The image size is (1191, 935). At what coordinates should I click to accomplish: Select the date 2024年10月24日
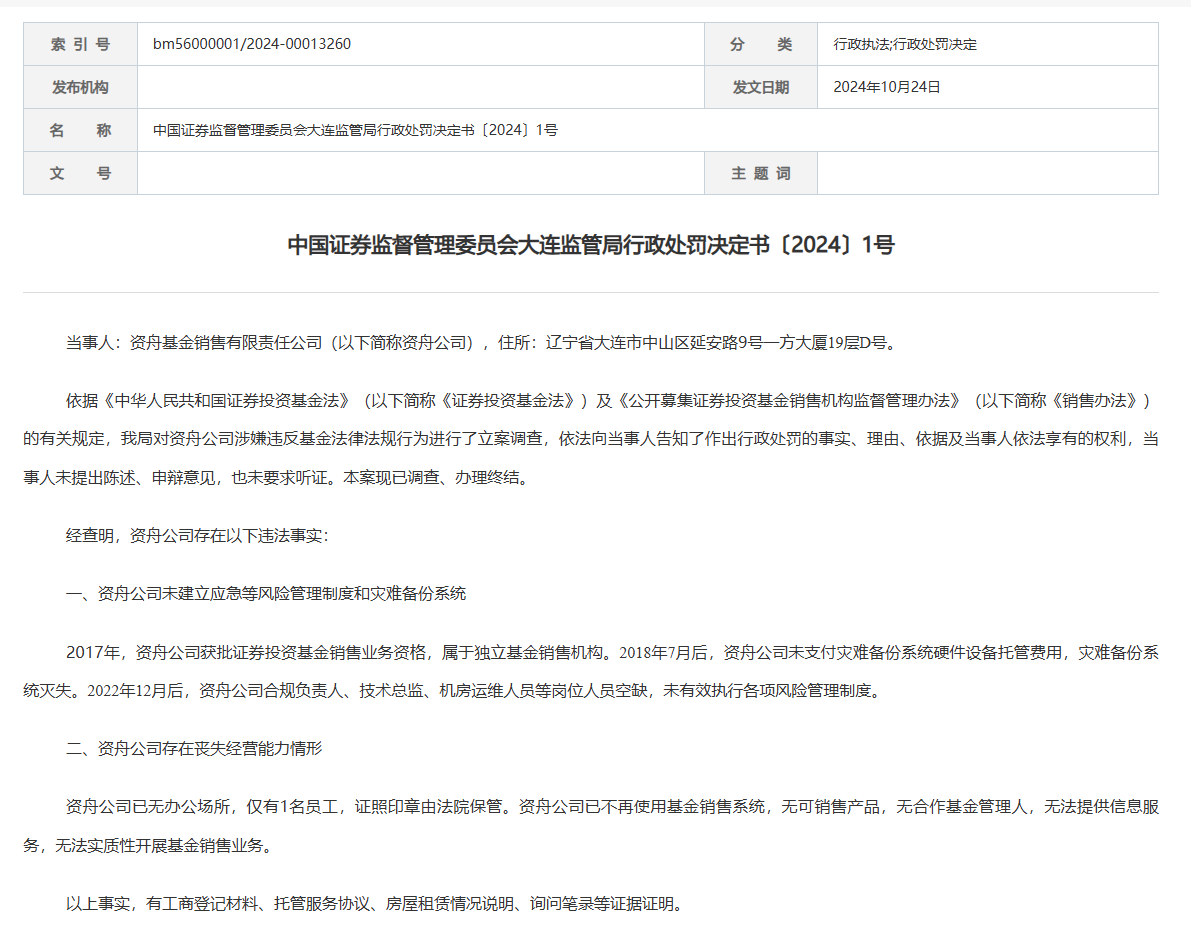point(887,87)
